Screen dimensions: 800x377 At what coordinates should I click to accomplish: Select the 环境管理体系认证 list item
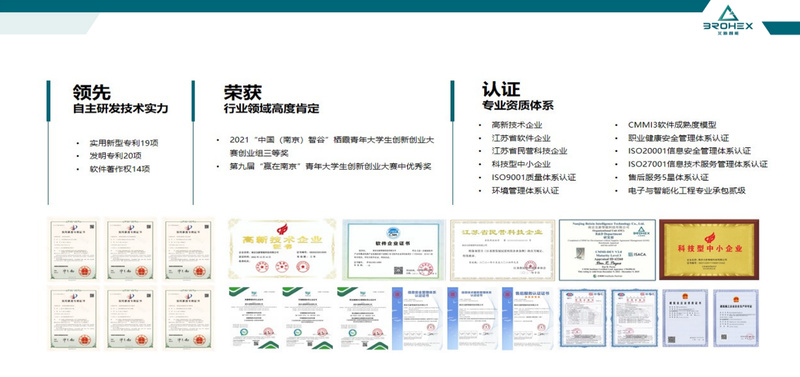click(525, 191)
